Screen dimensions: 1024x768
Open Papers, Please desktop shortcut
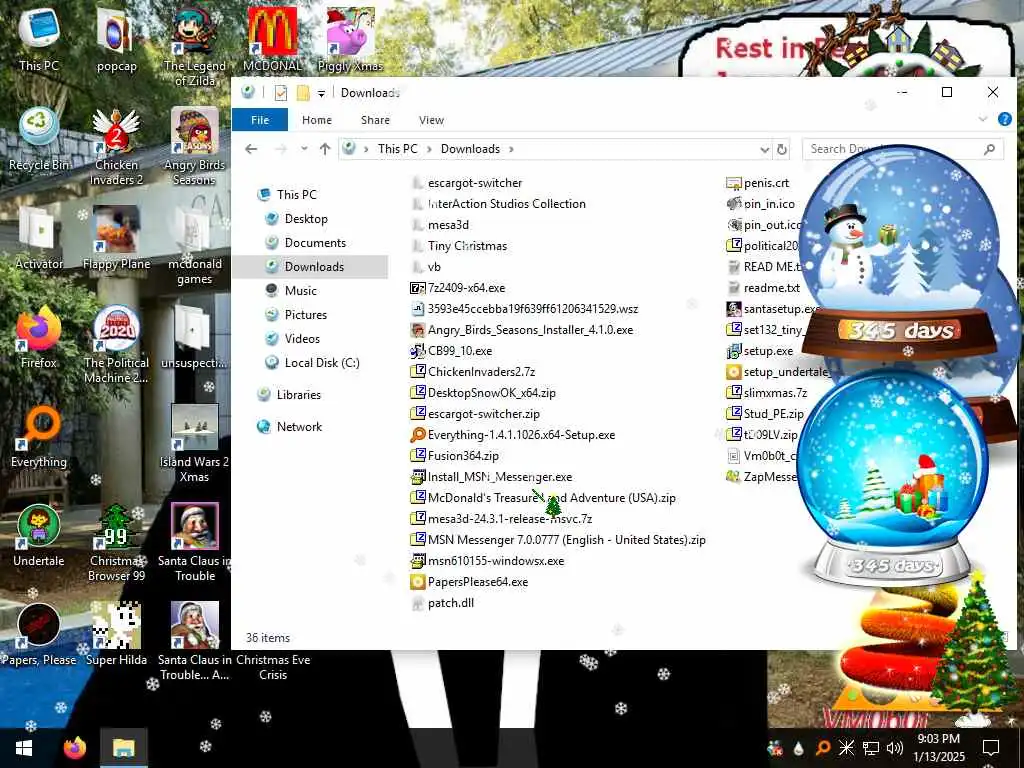(x=39, y=635)
